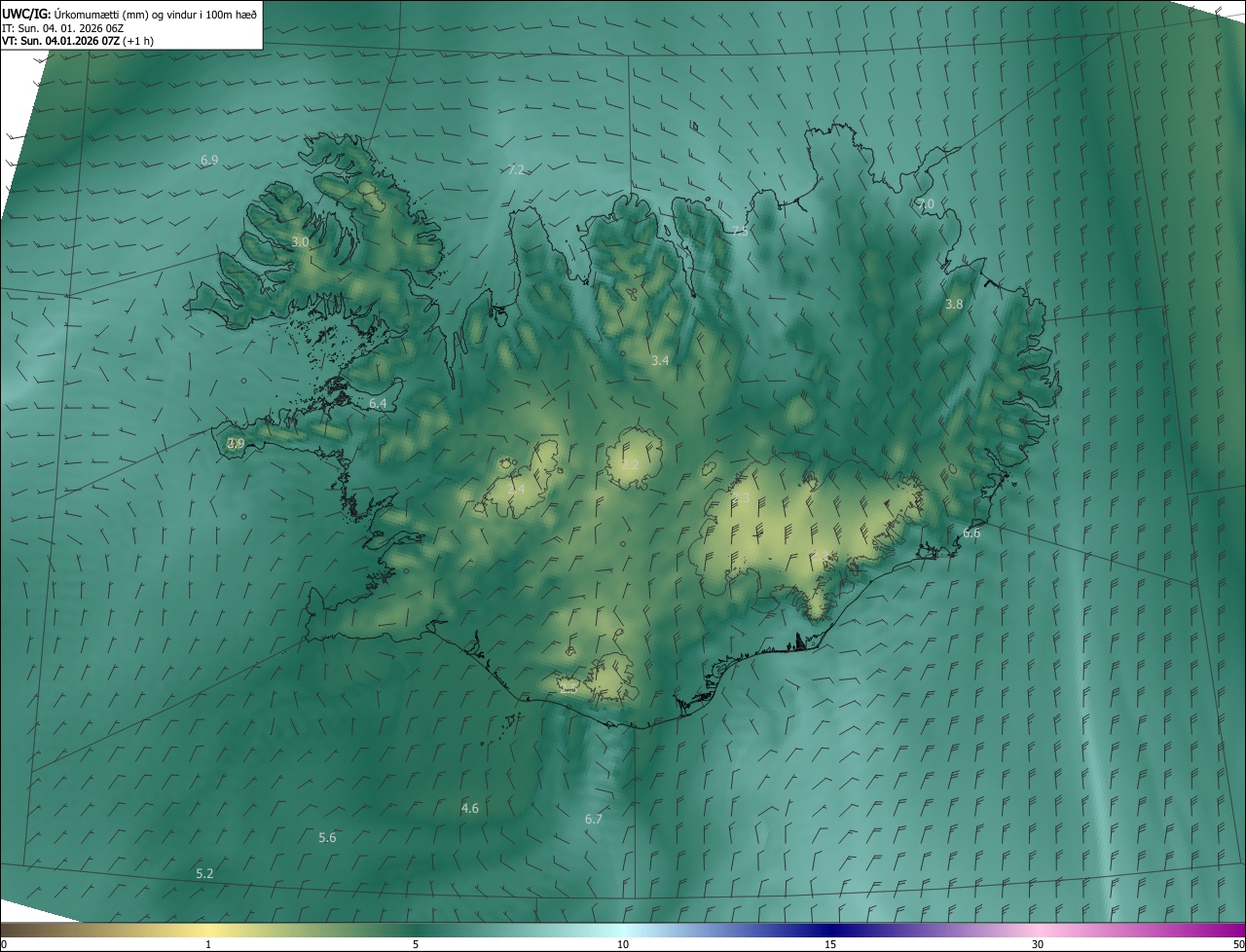The height and width of the screenshot is (952, 1246).
Task: Click the 2.2 value inside Hofsjökull outline
Action: pos(630,465)
